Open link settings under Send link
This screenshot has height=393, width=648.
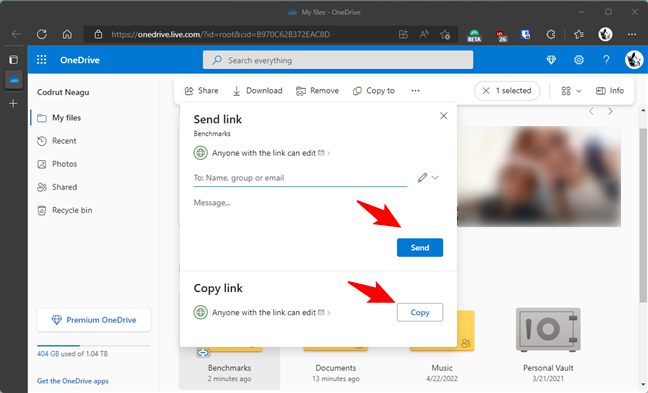pos(262,153)
